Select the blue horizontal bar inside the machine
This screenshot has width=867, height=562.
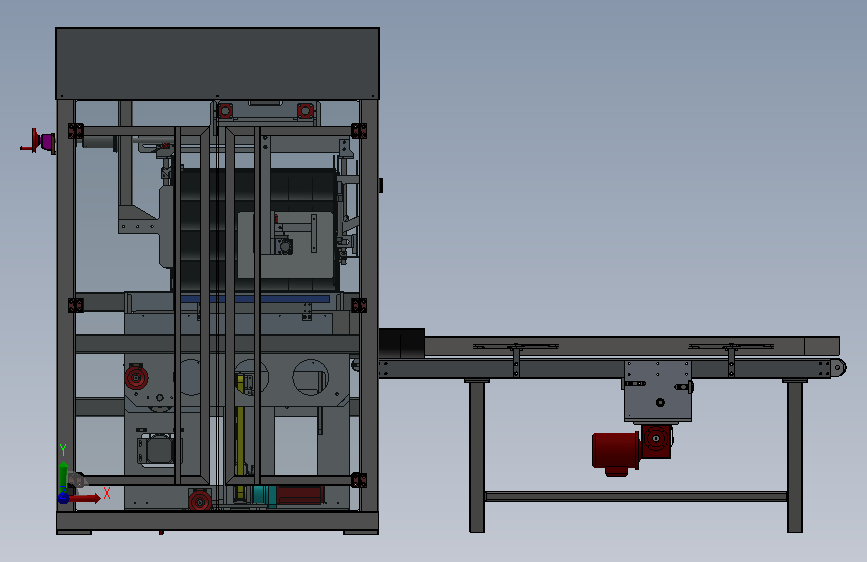255,299
